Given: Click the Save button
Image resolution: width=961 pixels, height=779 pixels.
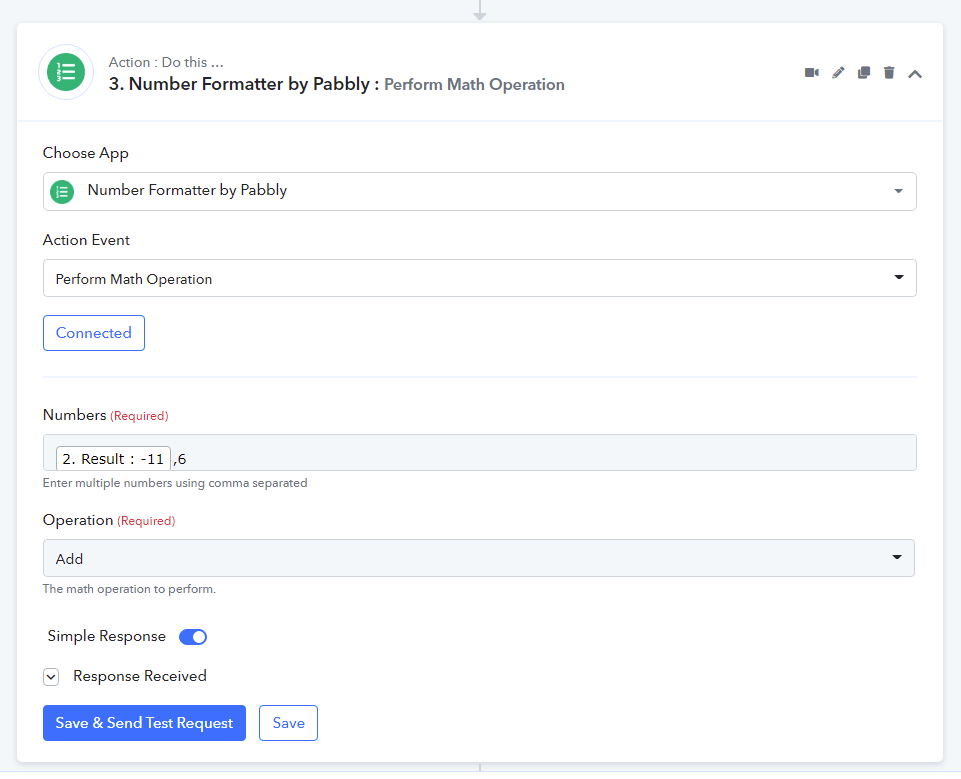Looking at the screenshot, I should 288,723.
